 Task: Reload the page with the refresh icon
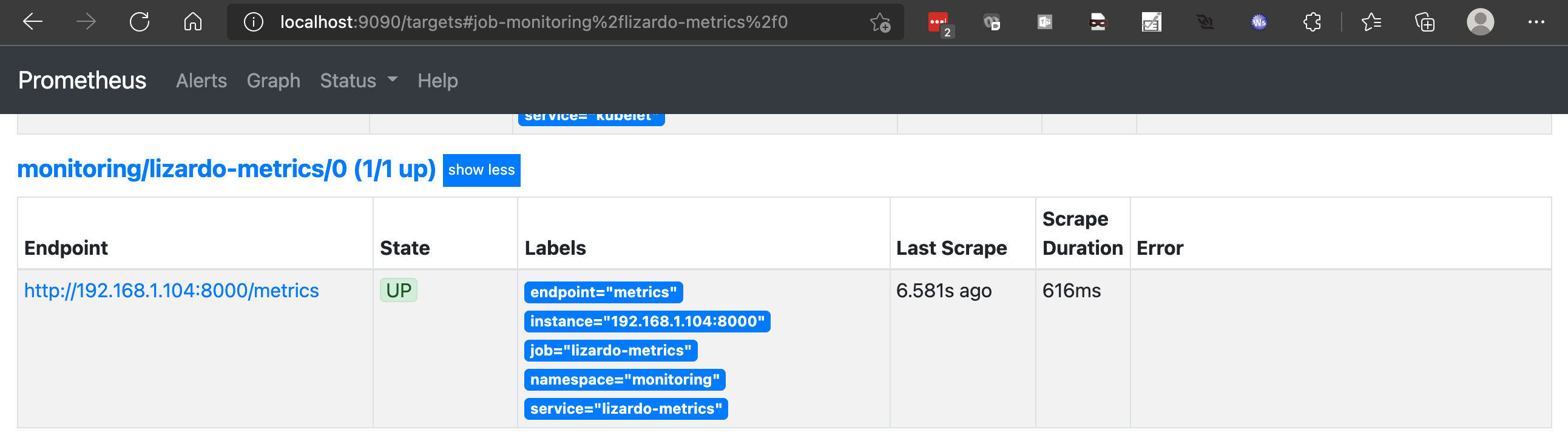140,22
